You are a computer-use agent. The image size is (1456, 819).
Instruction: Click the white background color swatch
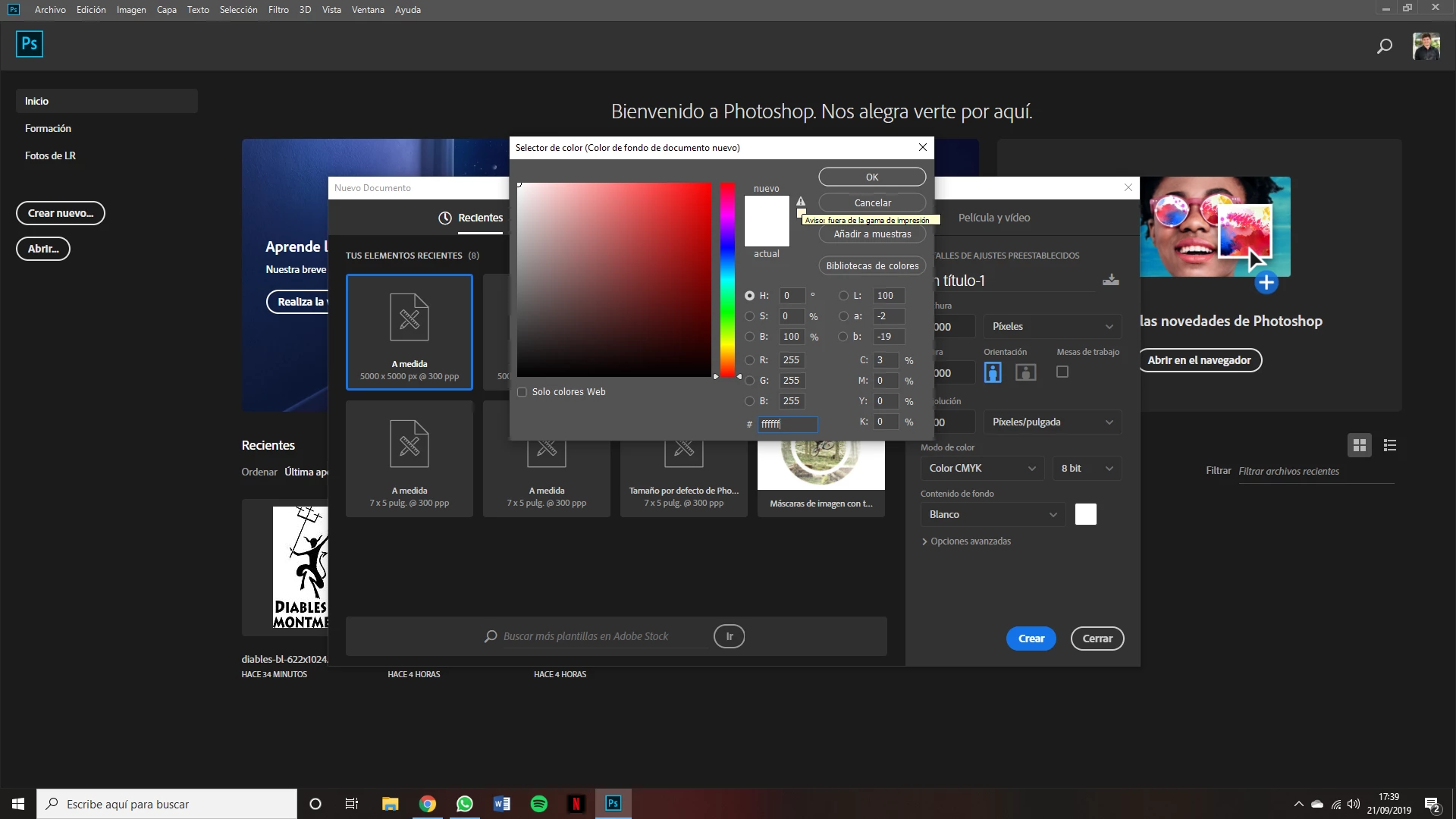click(x=1085, y=514)
